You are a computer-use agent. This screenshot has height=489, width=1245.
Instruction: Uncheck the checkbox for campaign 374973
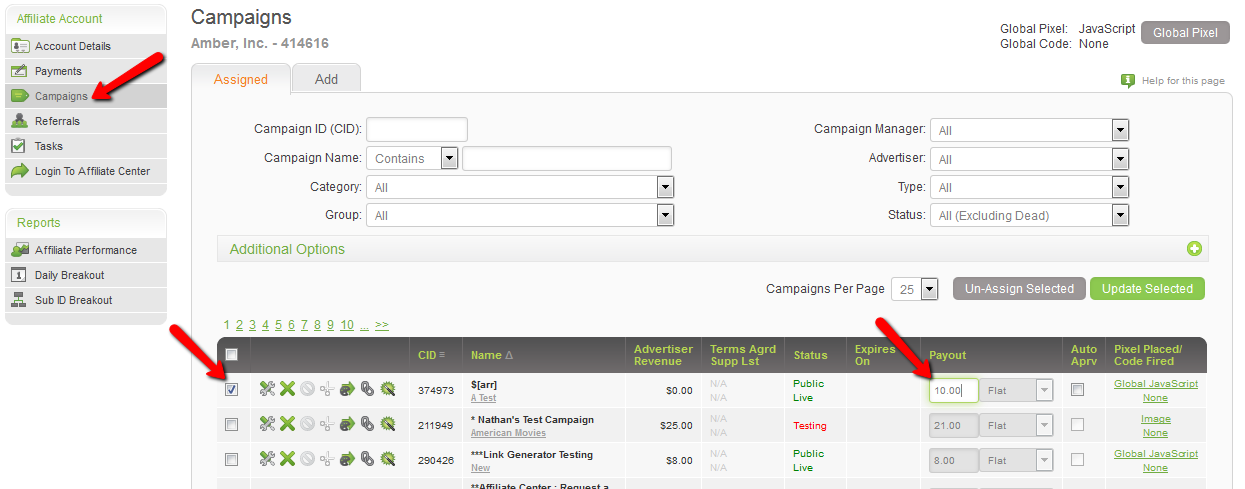tap(232, 390)
